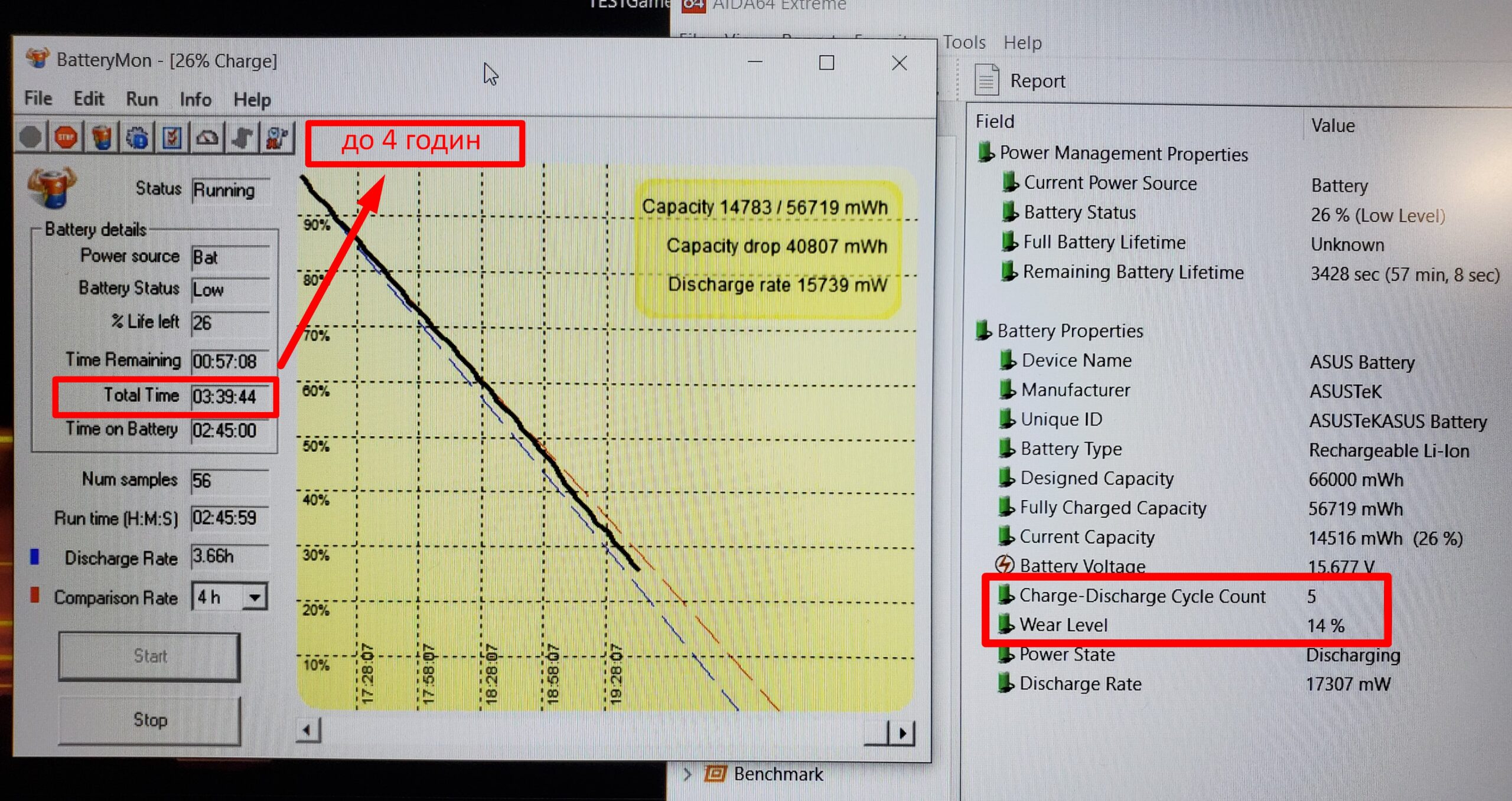Click the gear with blue info toolbar icon
This screenshot has width=1512, height=801.
137,138
